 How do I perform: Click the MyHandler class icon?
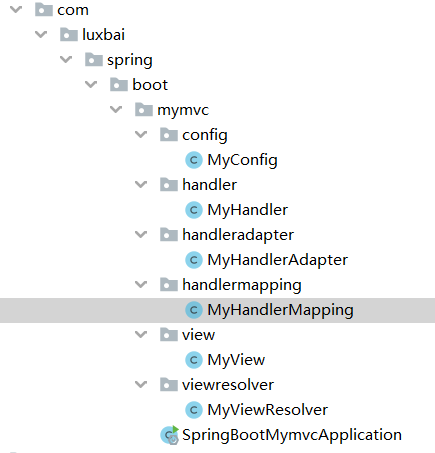point(194,210)
